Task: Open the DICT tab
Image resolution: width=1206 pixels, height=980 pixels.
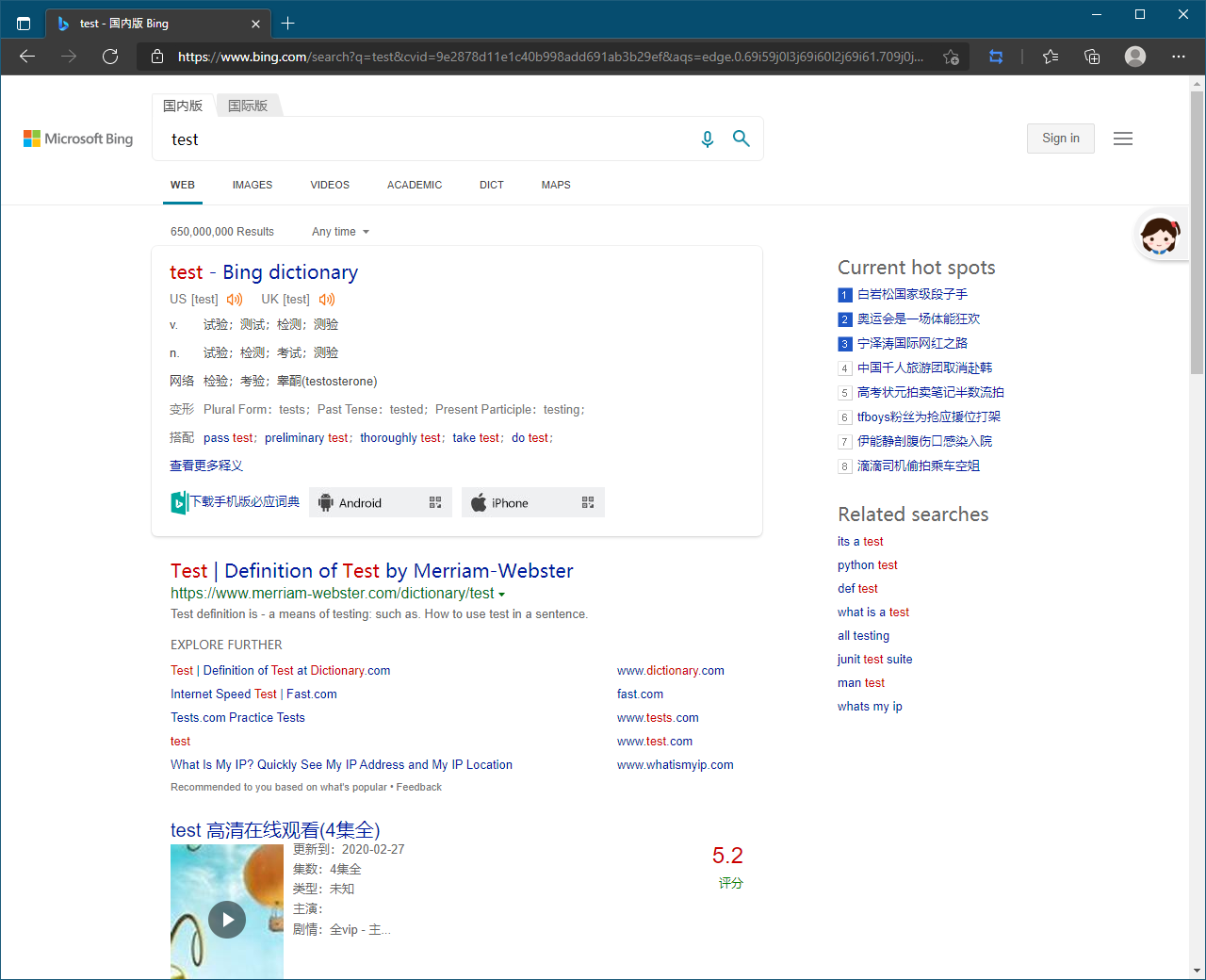Action: pyautogui.click(x=491, y=185)
